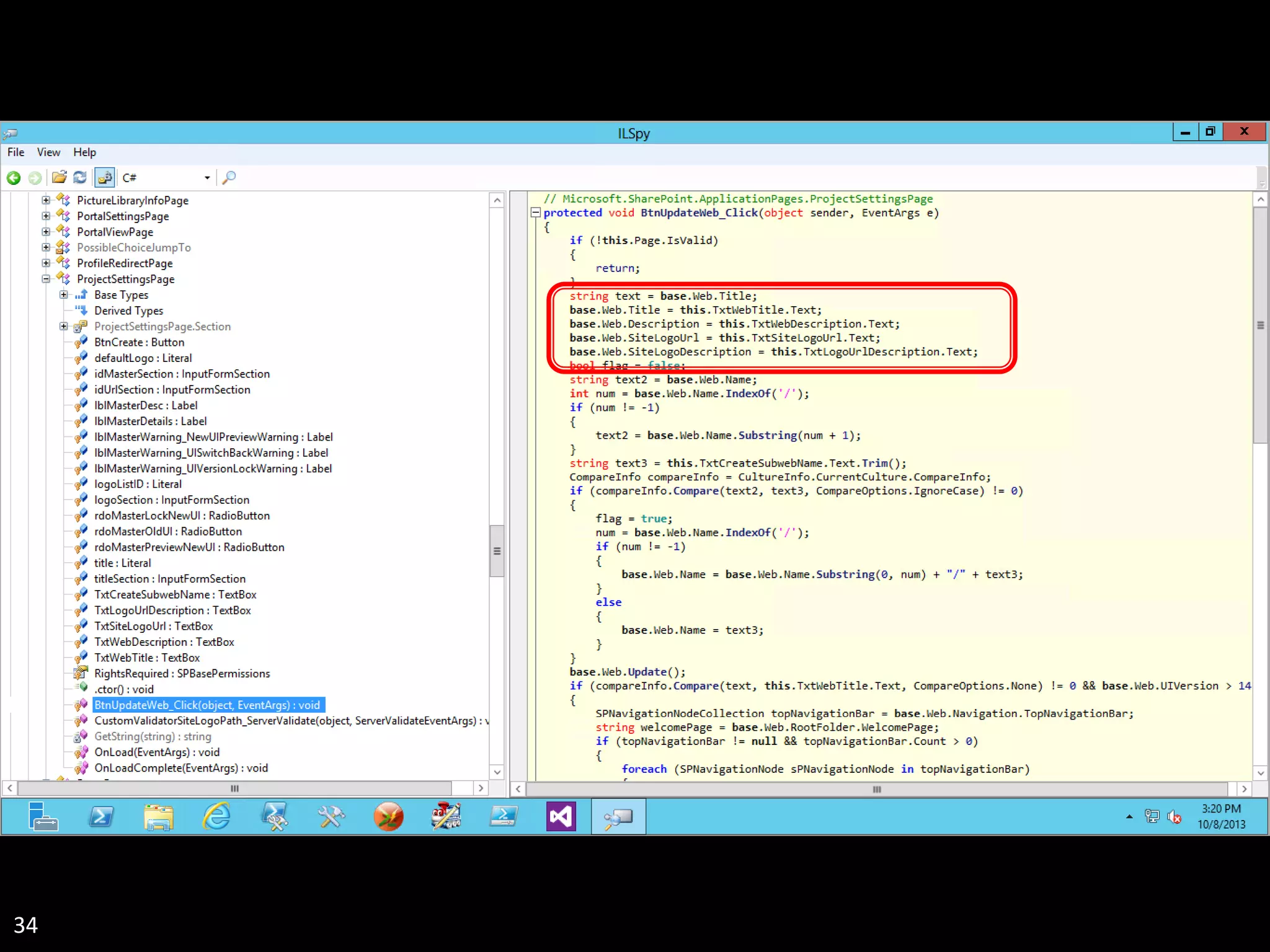Collapse the ProjectSettingsPage tree node
The height and width of the screenshot is (952, 1270).
coord(46,279)
